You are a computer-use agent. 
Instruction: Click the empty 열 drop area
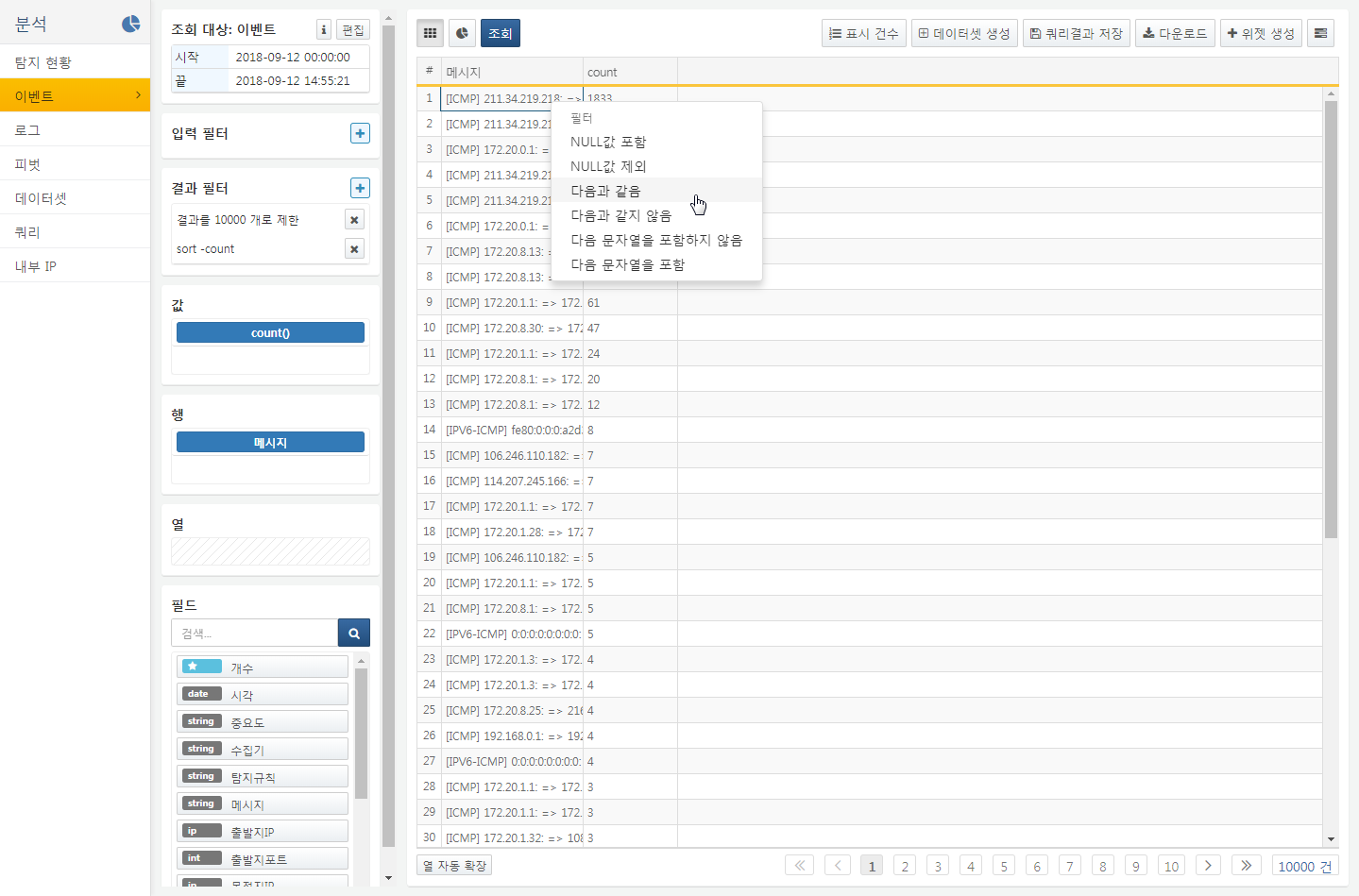pos(270,551)
